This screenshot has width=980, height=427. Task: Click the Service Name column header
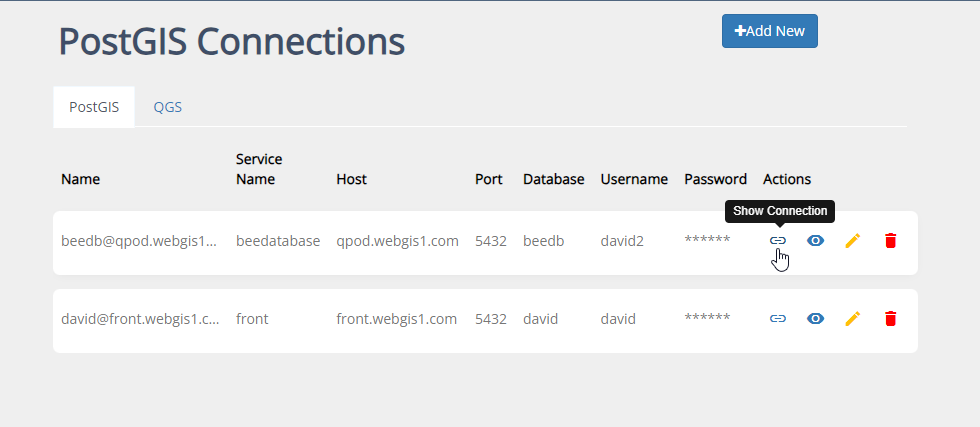[x=259, y=169]
